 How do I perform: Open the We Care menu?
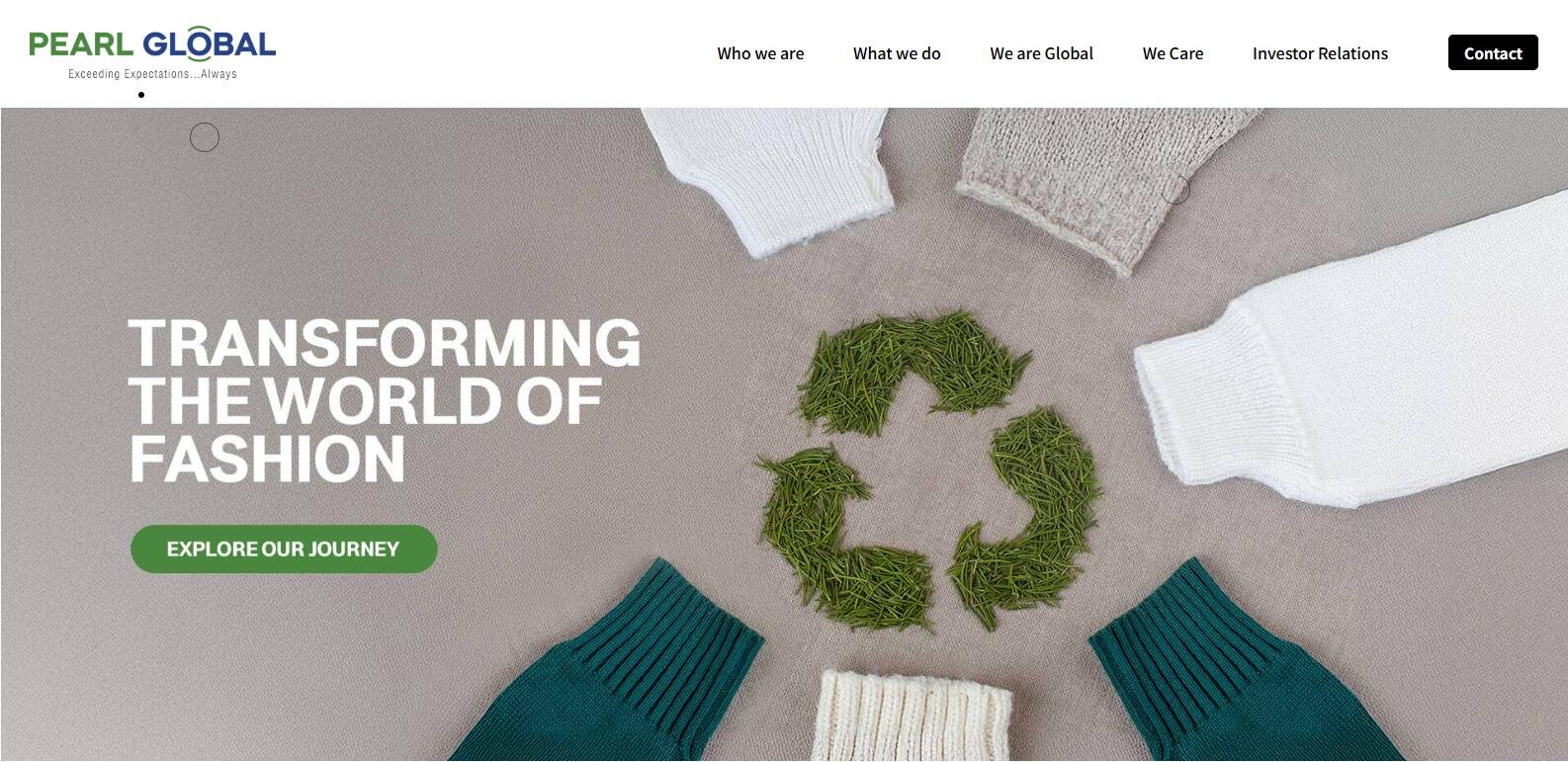1173,53
